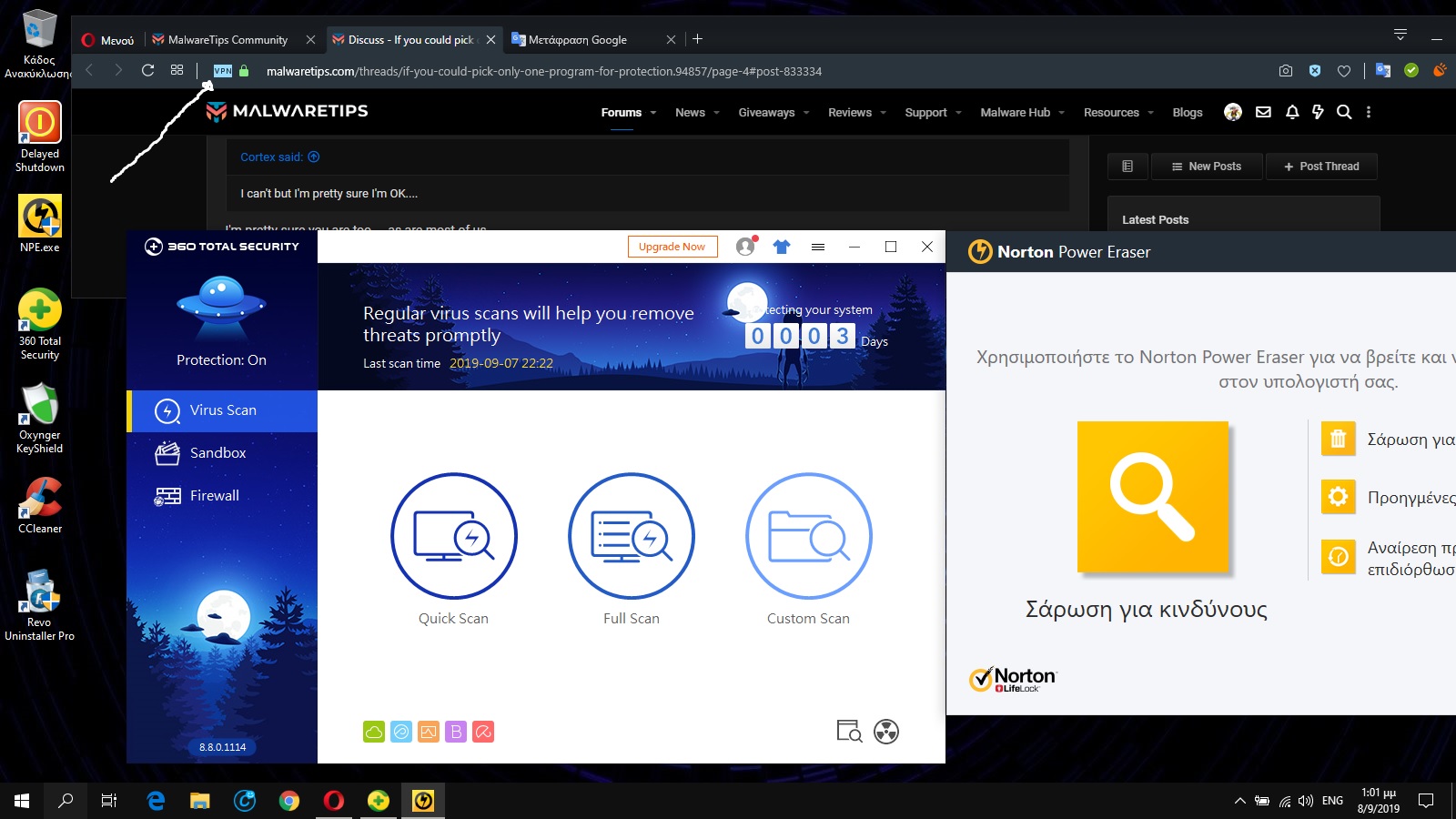The width and height of the screenshot is (1456, 819).
Task: Toggle the Opera ad blocker shield icon
Action: coord(1315,71)
